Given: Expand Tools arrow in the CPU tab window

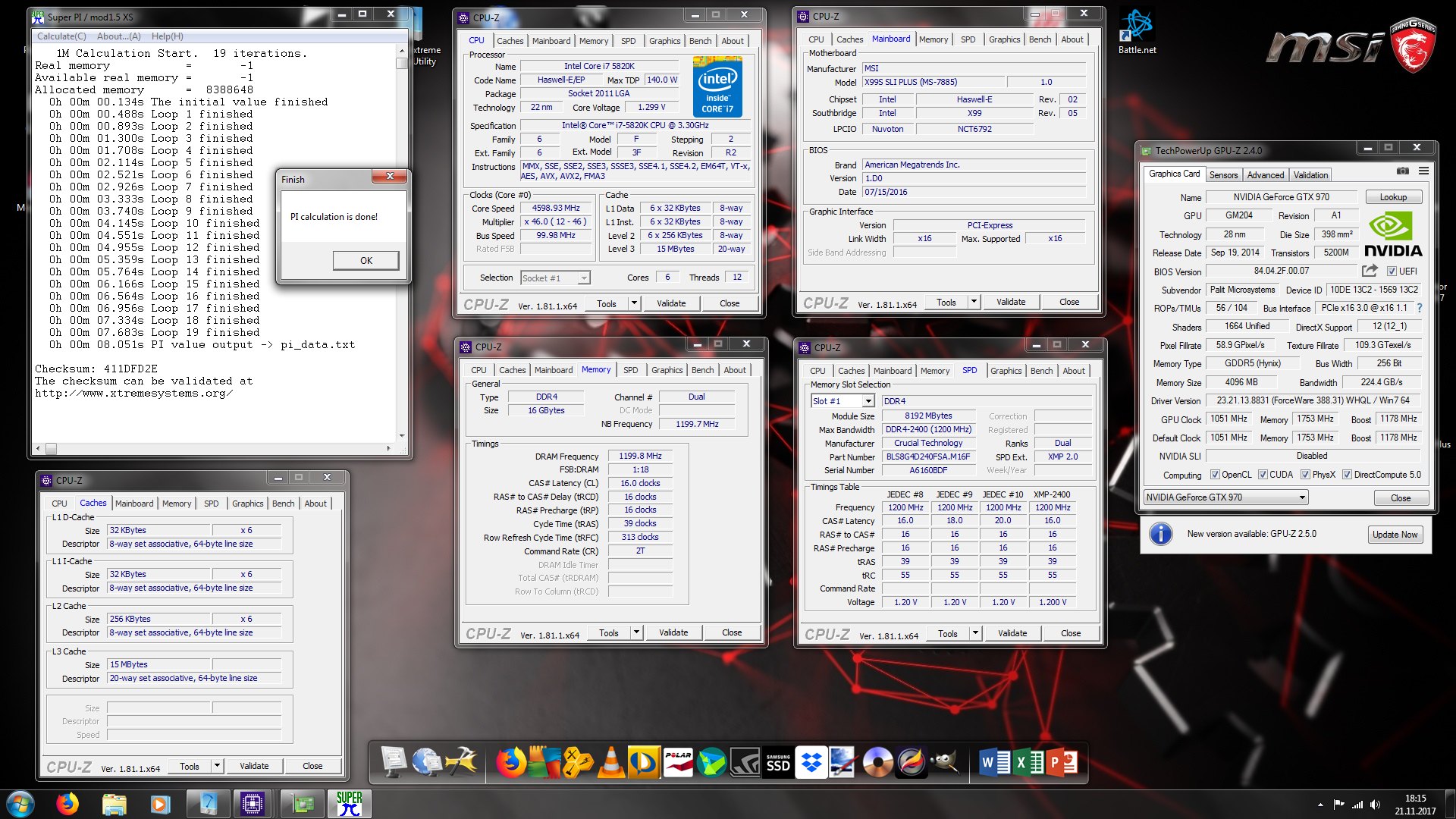Looking at the screenshot, I should (x=634, y=303).
